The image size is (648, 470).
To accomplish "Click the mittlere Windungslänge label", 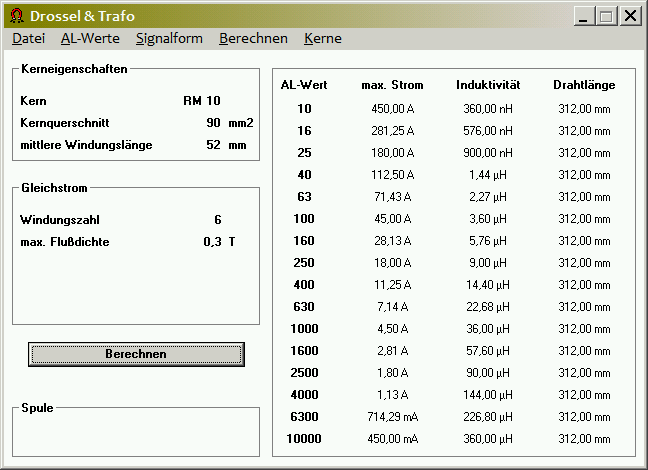I will [86, 145].
